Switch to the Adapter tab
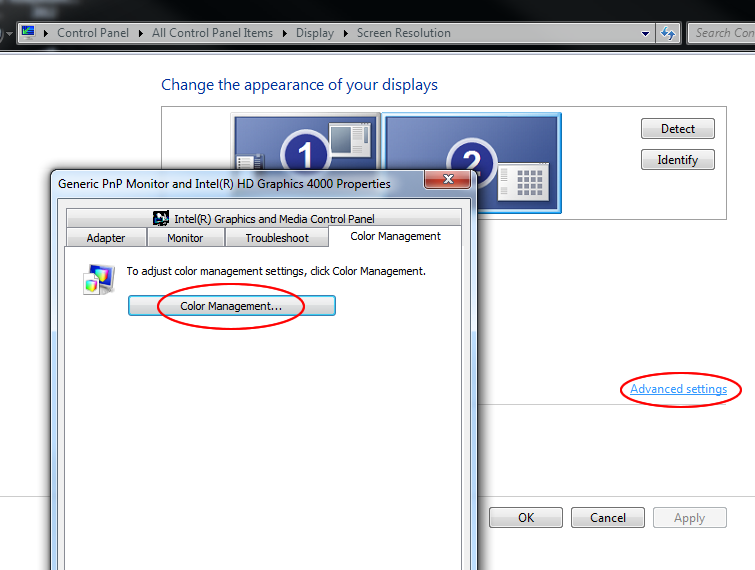 coord(106,238)
